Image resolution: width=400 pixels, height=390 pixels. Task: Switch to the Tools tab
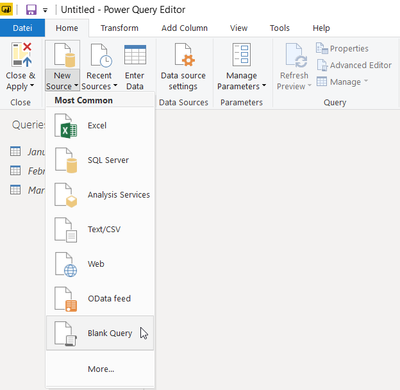click(280, 28)
